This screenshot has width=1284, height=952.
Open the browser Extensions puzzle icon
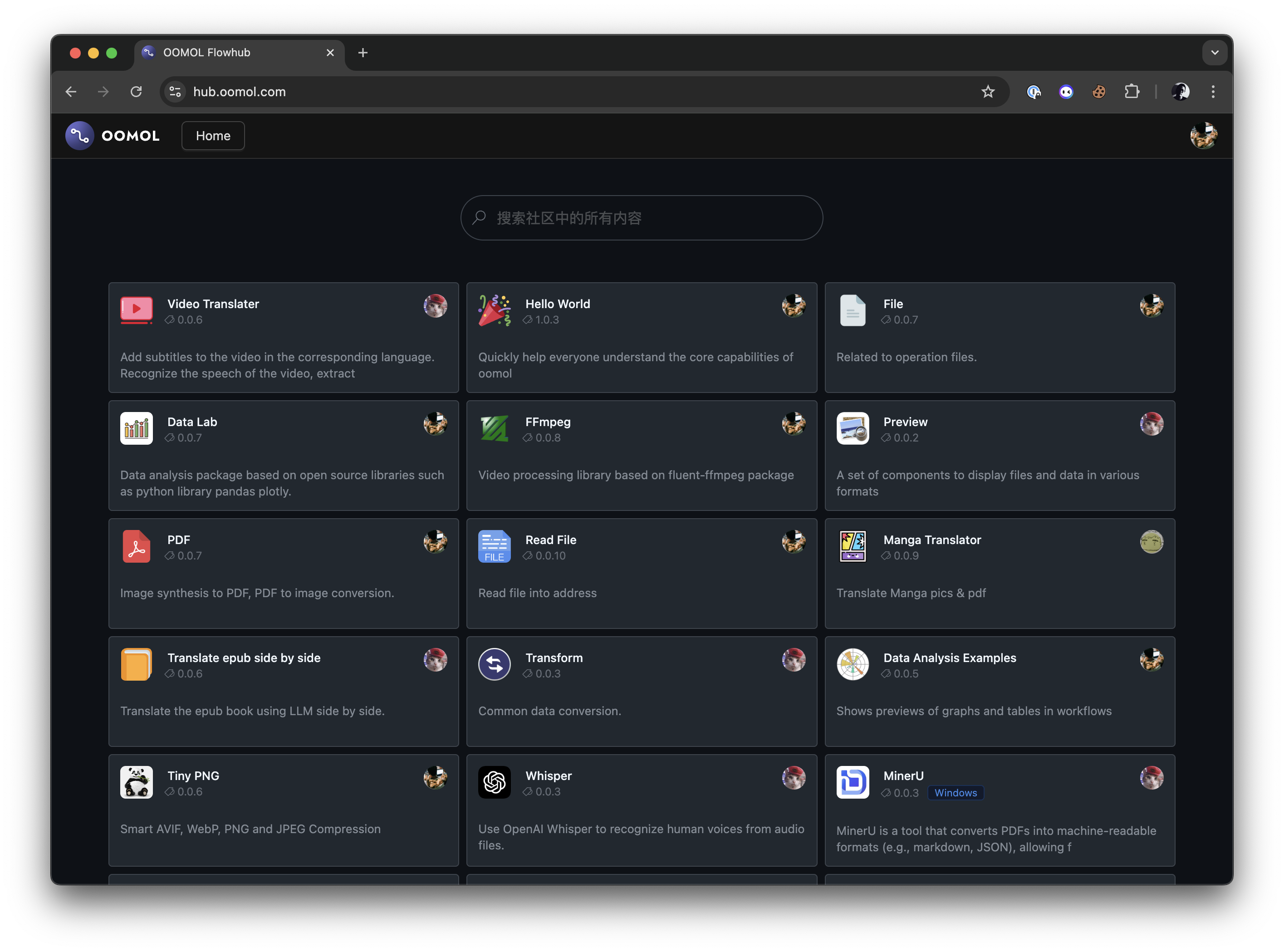click(1132, 92)
